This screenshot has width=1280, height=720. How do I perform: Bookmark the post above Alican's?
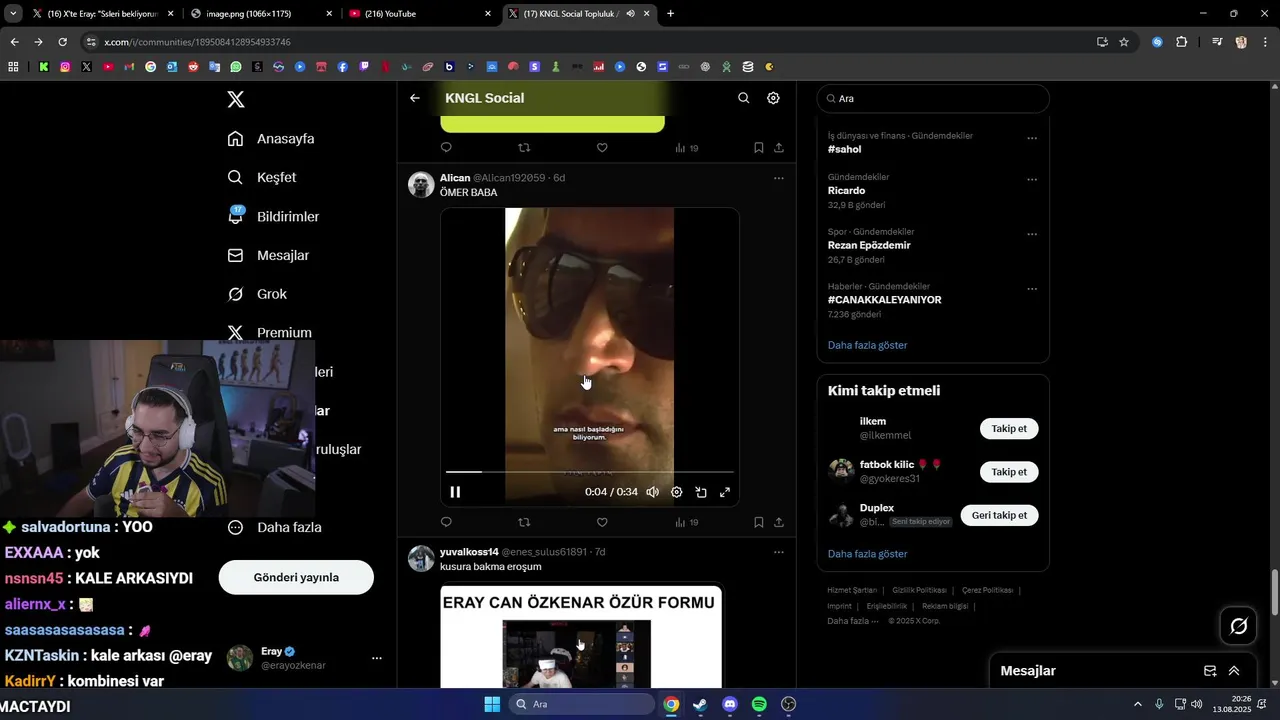(758, 148)
